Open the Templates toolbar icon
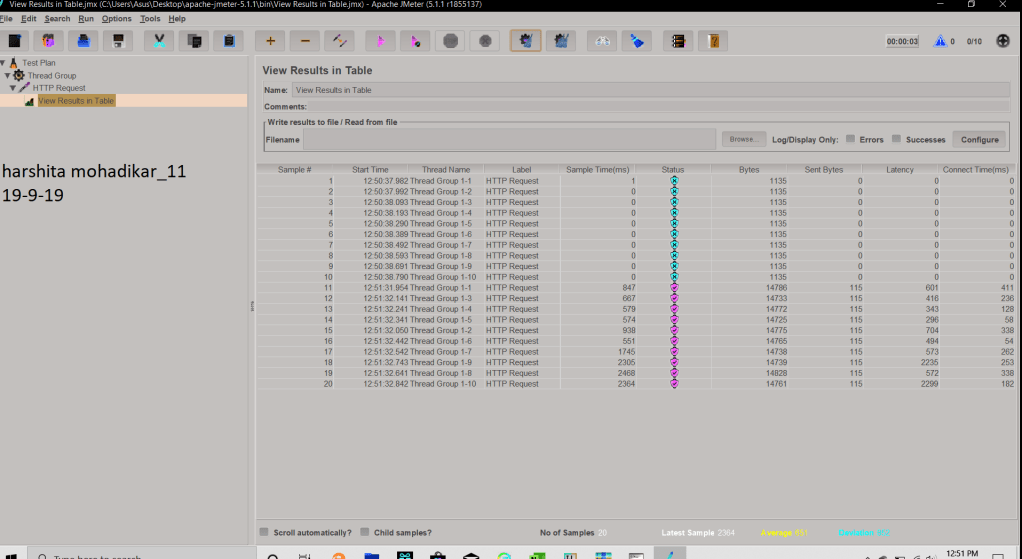 click(x=49, y=41)
